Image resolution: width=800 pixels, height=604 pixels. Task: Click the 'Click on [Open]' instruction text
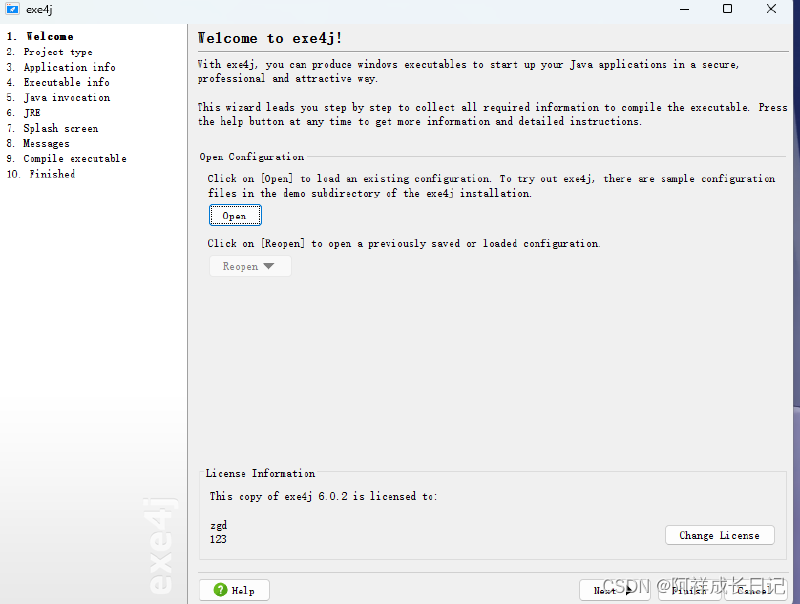(491, 186)
